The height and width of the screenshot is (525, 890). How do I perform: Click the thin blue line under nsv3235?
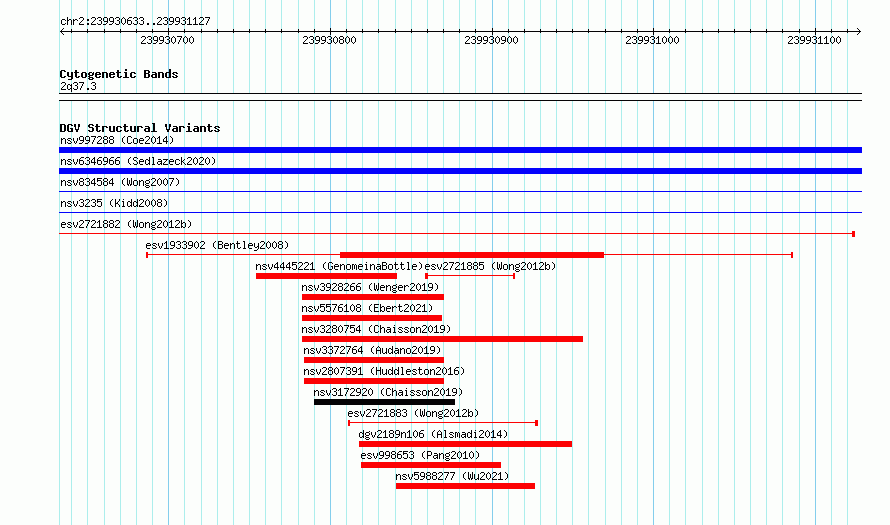coord(460,213)
